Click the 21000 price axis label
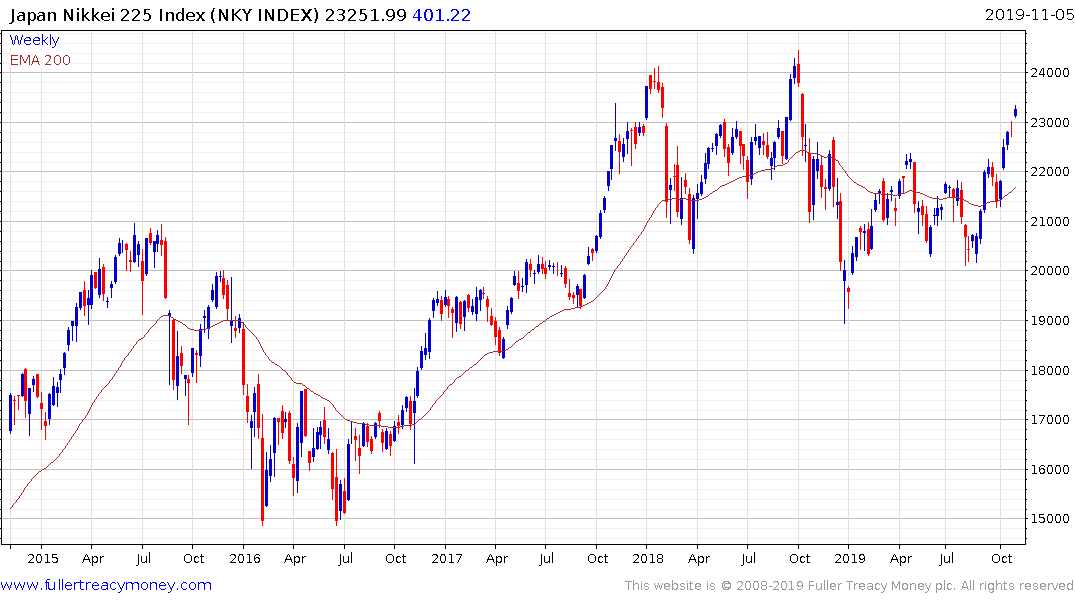Image resolution: width=1075 pixels, height=600 pixels. [1050, 221]
